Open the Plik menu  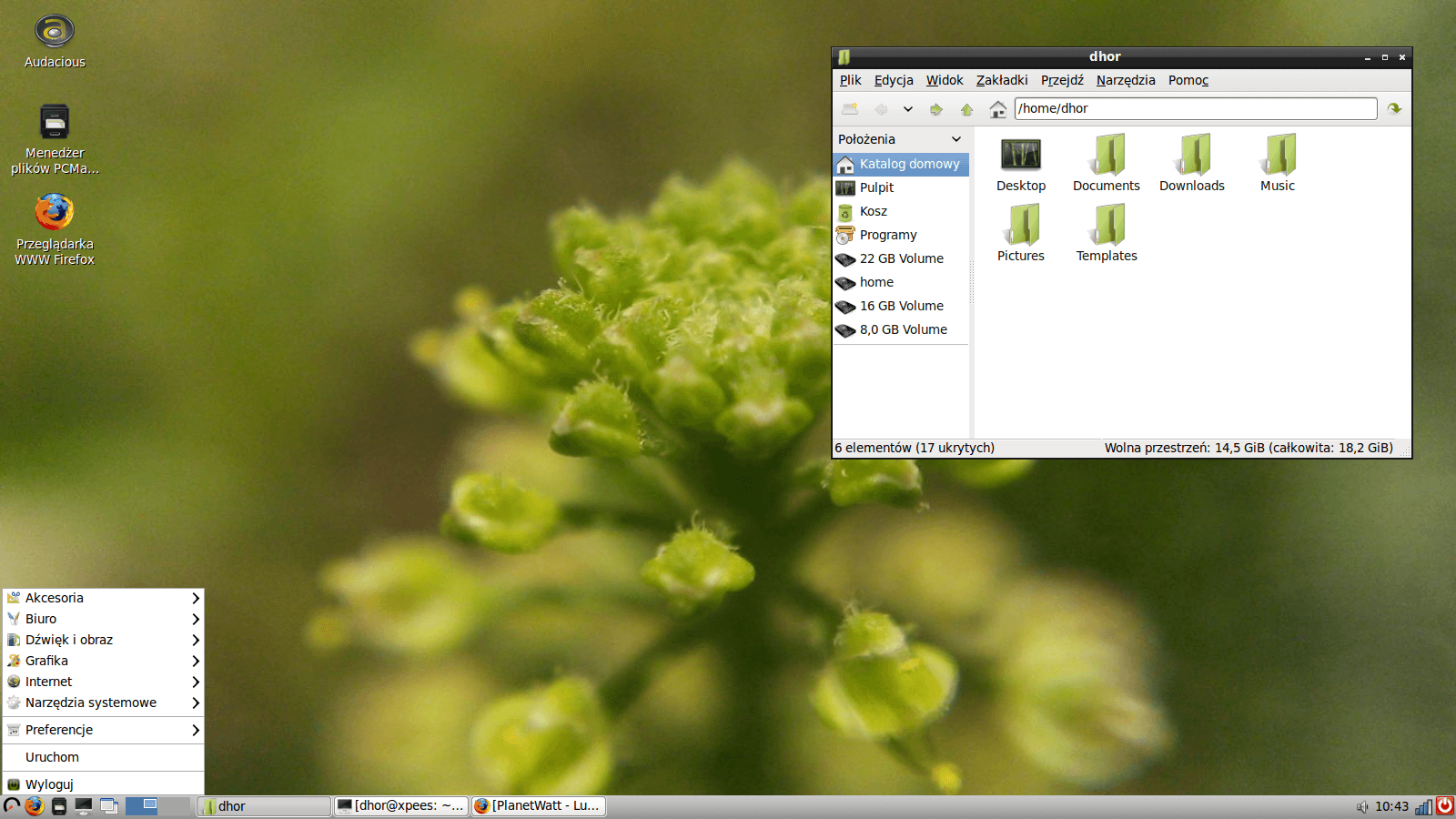click(x=850, y=80)
